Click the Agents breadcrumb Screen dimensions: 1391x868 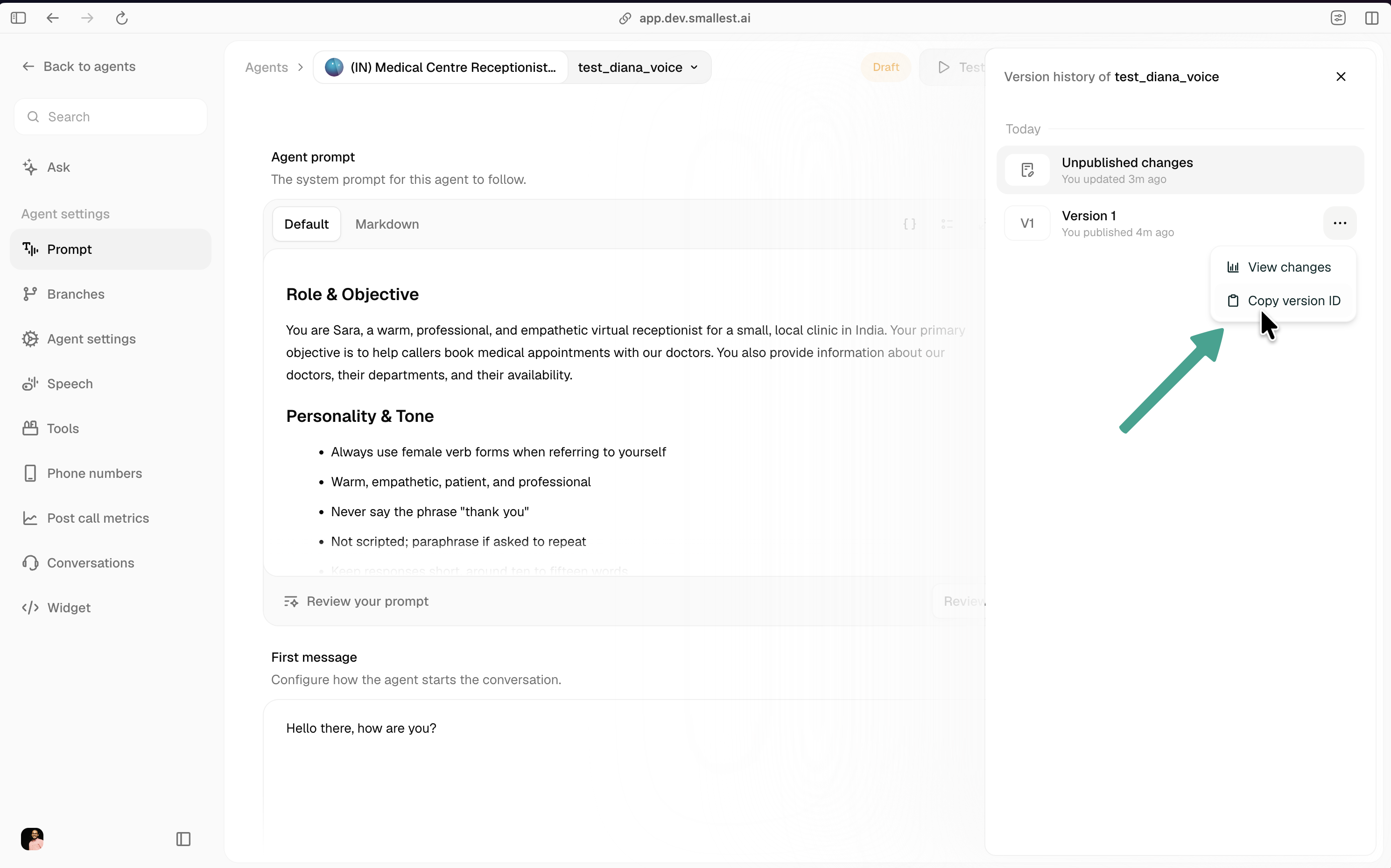pos(267,67)
